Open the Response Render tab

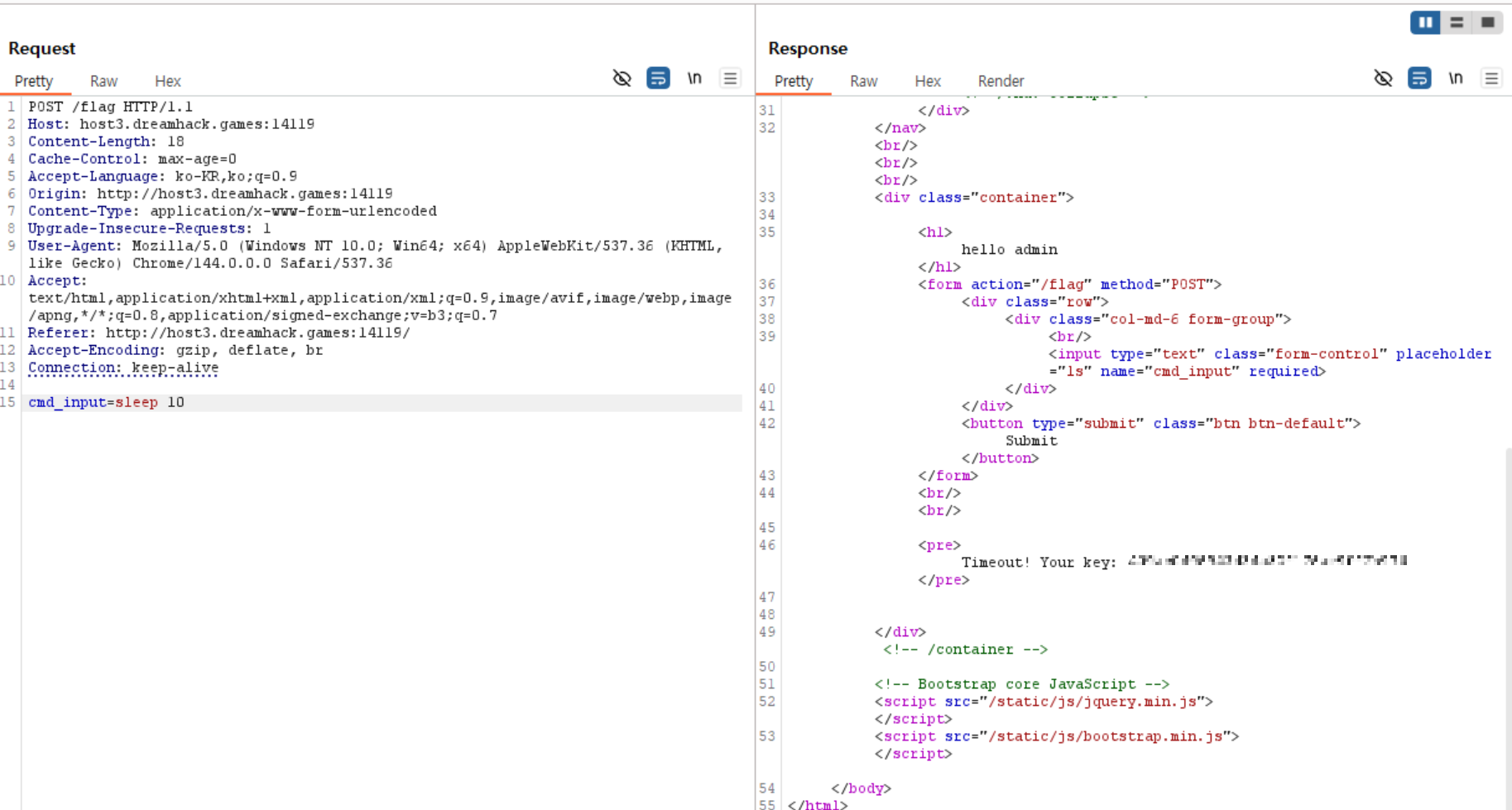1001,81
